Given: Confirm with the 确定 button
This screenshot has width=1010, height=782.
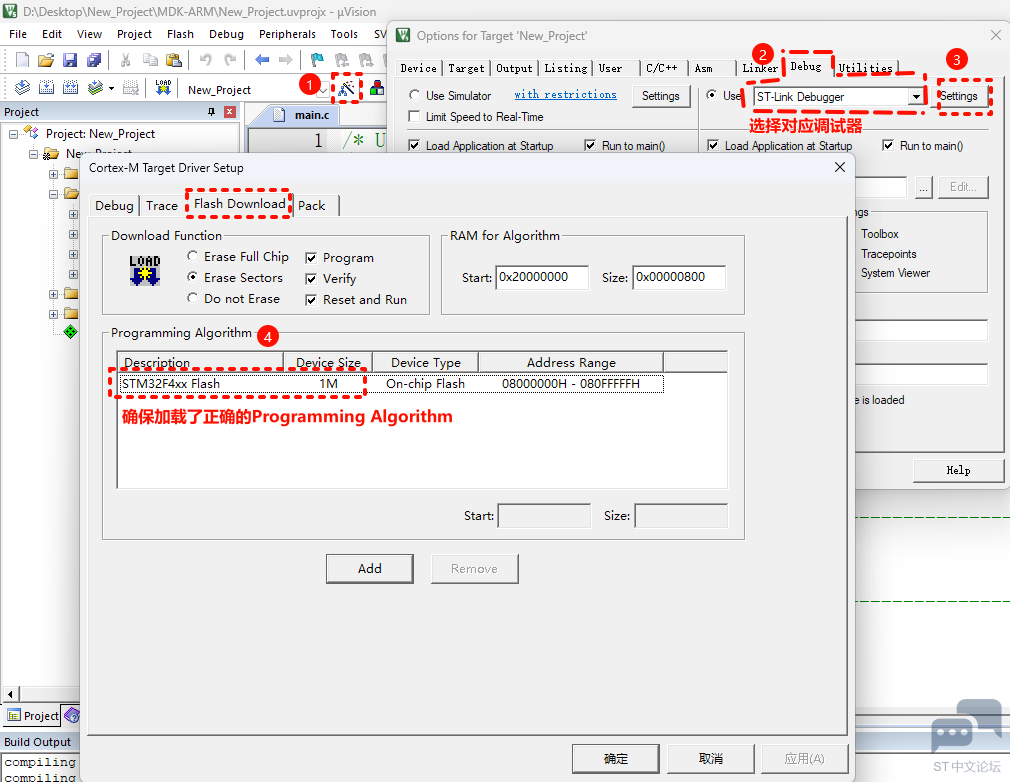Looking at the screenshot, I should tap(616, 759).
